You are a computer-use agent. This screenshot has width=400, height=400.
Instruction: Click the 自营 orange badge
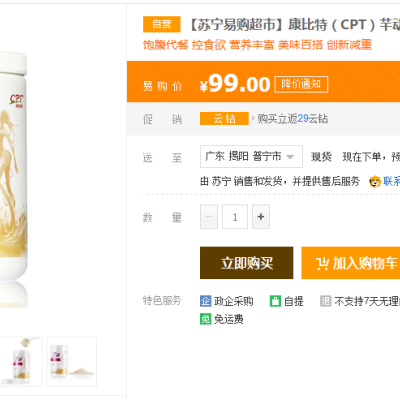tap(162, 24)
